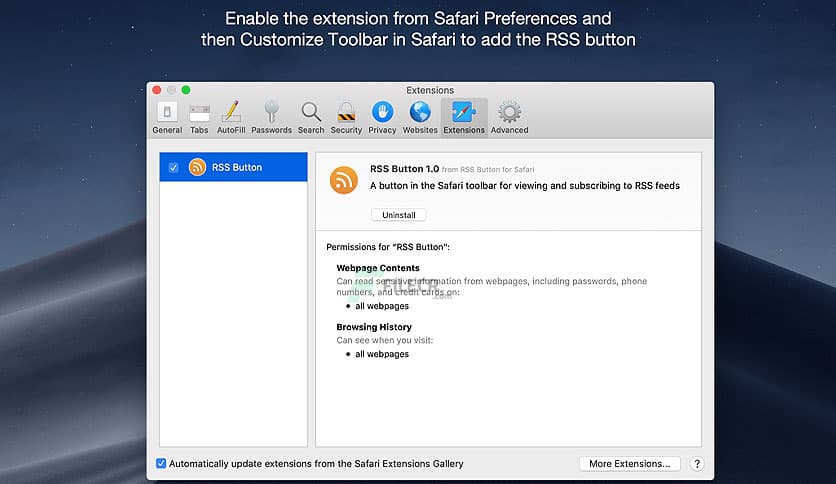Viewport: 836px width, 484px height.
Task: Click "from RSS Button for Safari" text
Action: pyautogui.click(x=488, y=170)
